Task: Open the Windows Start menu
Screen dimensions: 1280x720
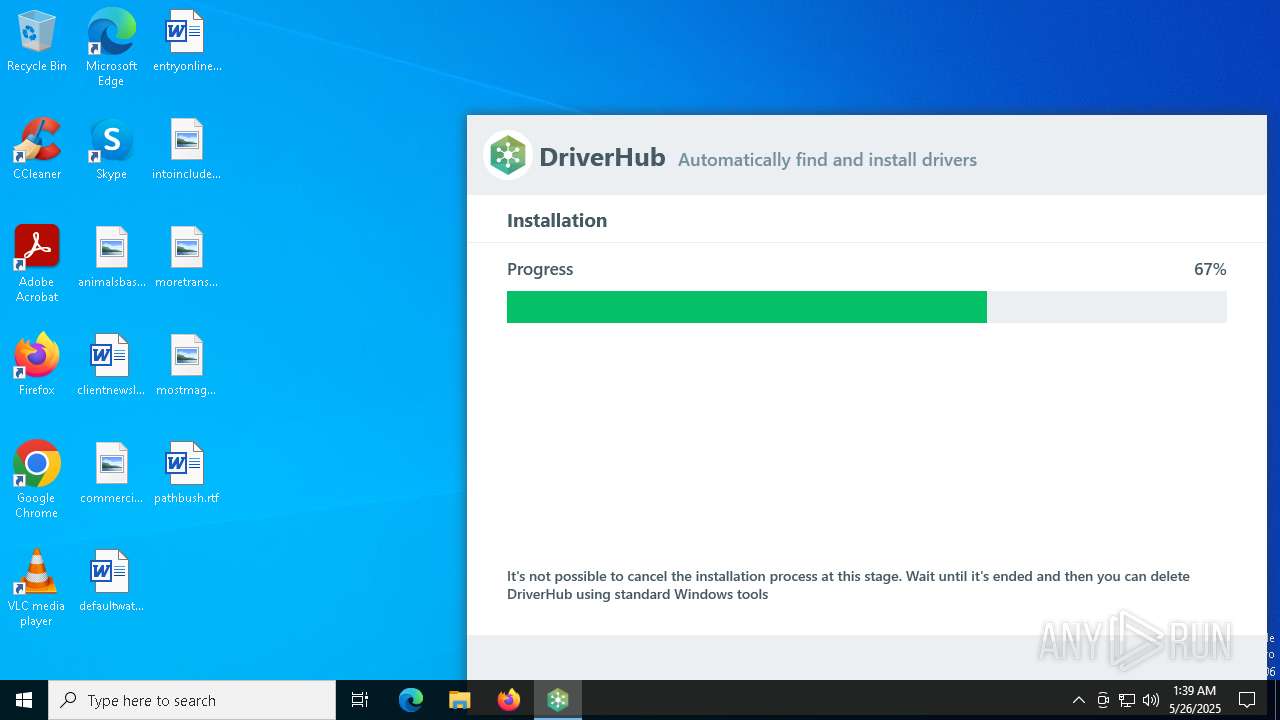Action: 24,700
